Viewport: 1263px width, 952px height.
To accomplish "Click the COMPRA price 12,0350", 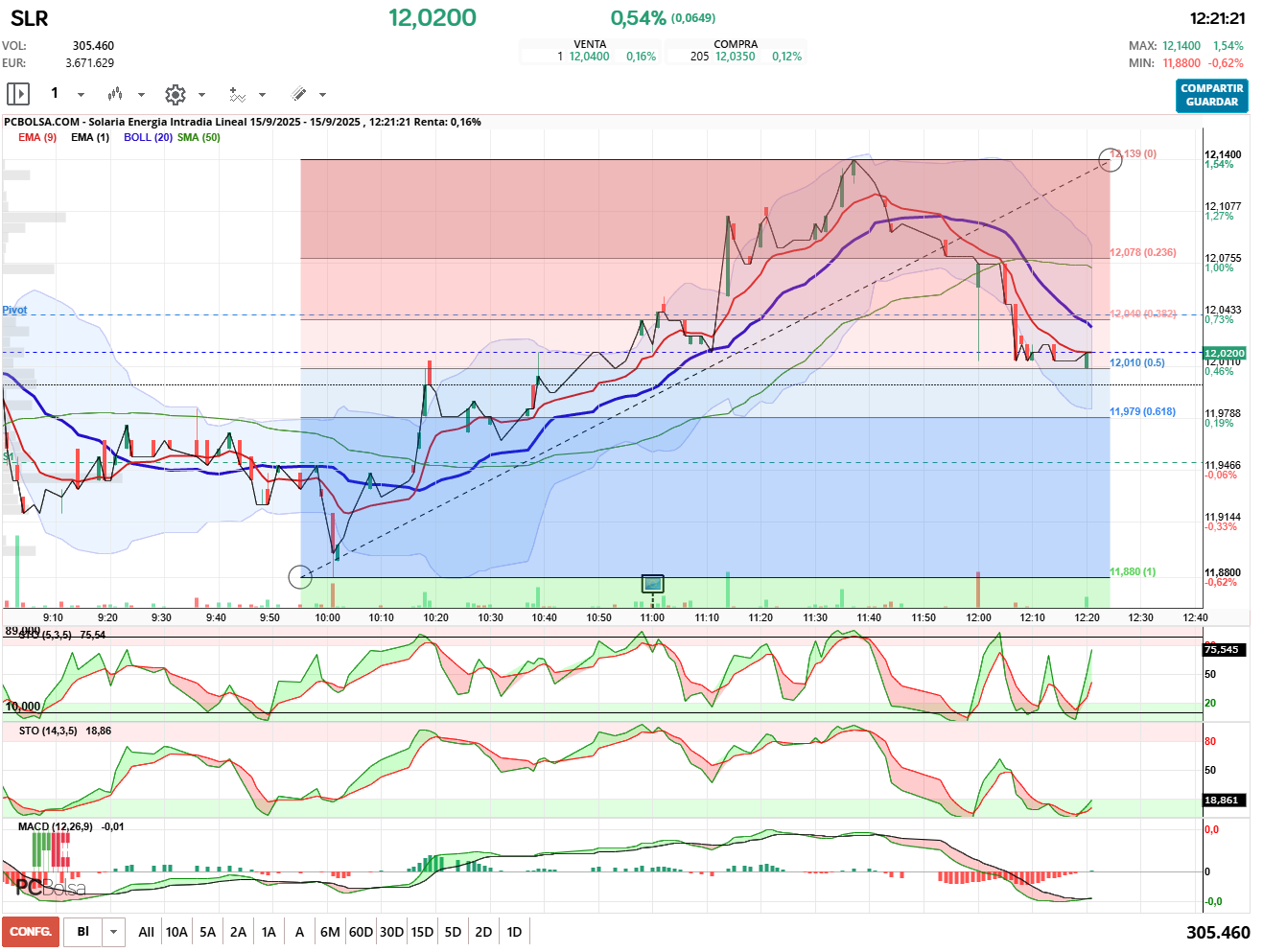I will pos(735,57).
